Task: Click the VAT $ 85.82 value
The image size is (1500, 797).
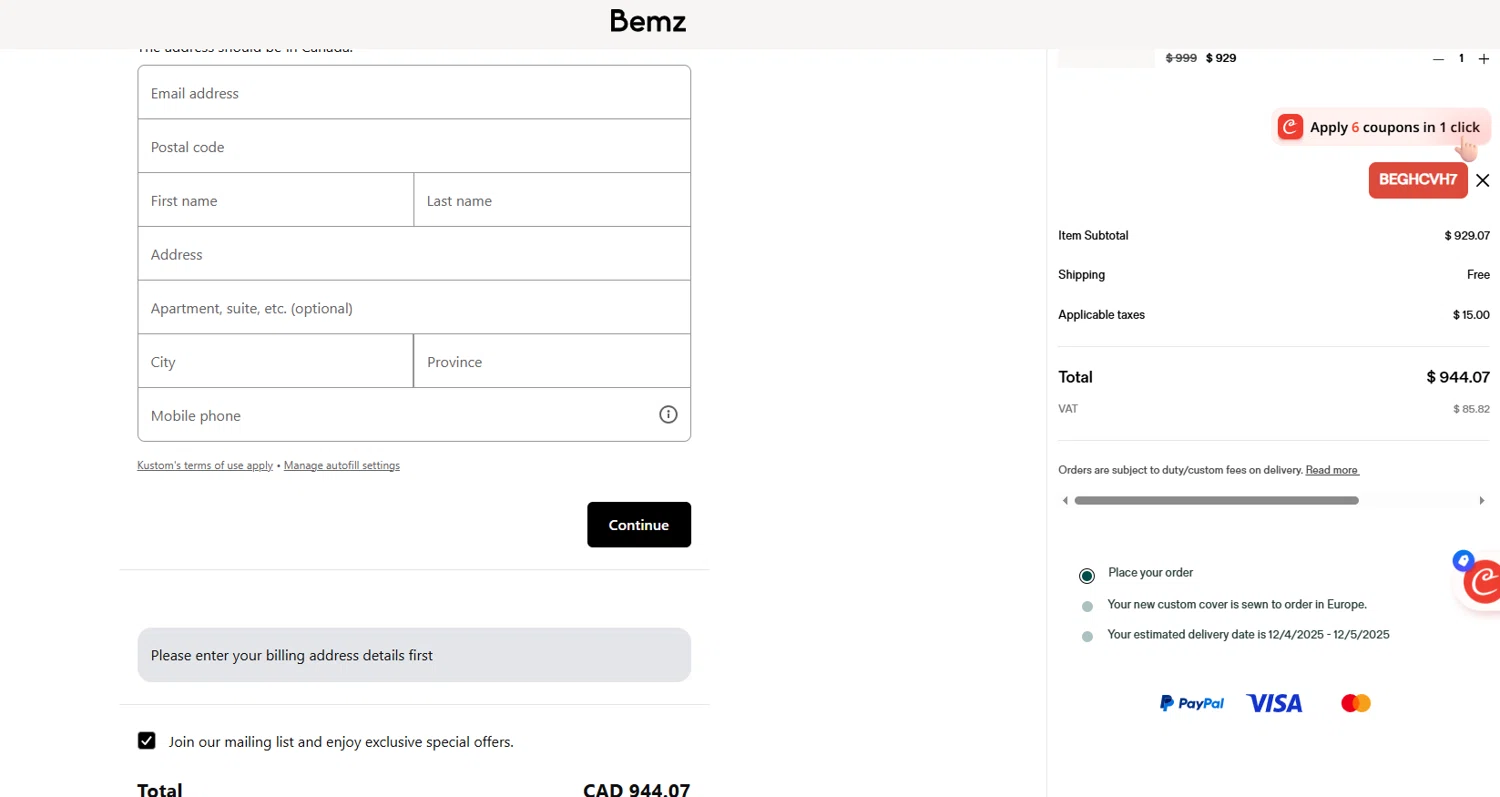Action: [x=1471, y=409]
